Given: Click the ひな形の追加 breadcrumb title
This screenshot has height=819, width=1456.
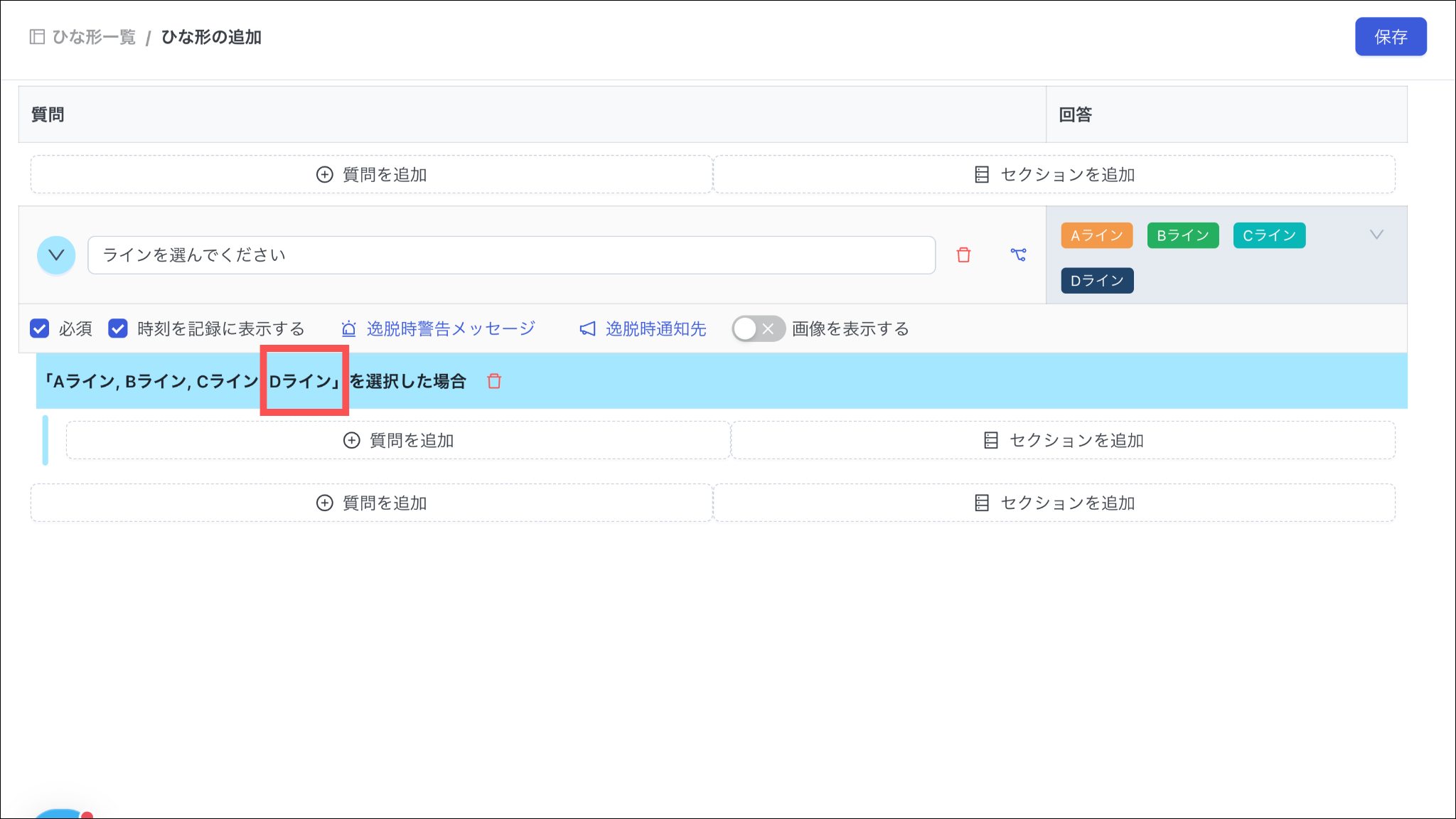Looking at the screenshot, I should tap(211, 37).
